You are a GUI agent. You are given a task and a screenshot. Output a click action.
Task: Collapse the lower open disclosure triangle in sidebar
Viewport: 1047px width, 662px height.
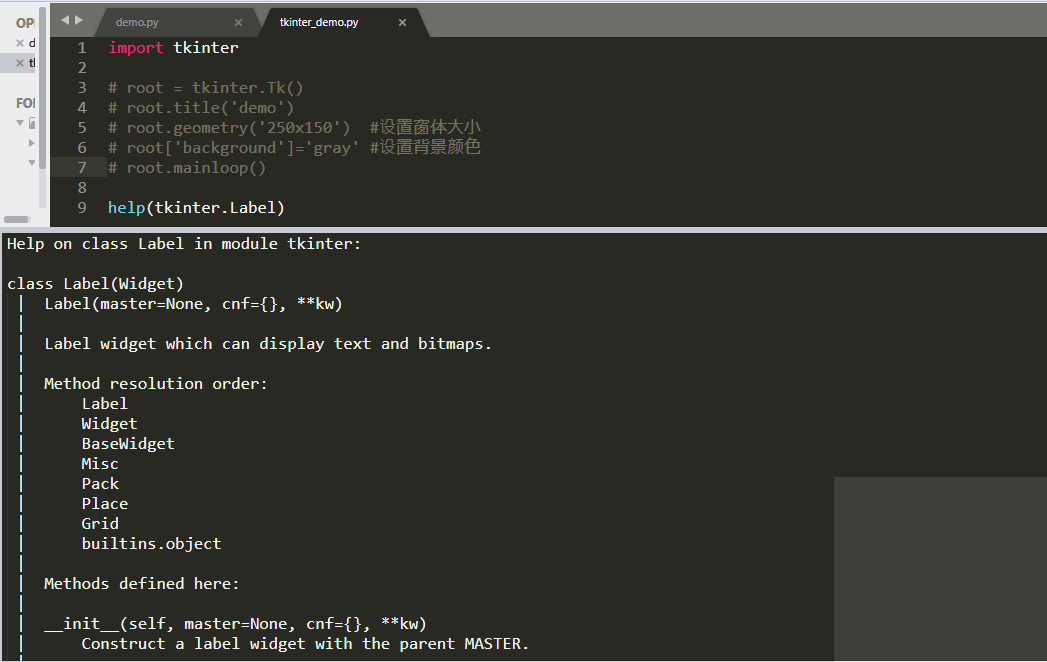pyautogui.click(x=32, y=163)
